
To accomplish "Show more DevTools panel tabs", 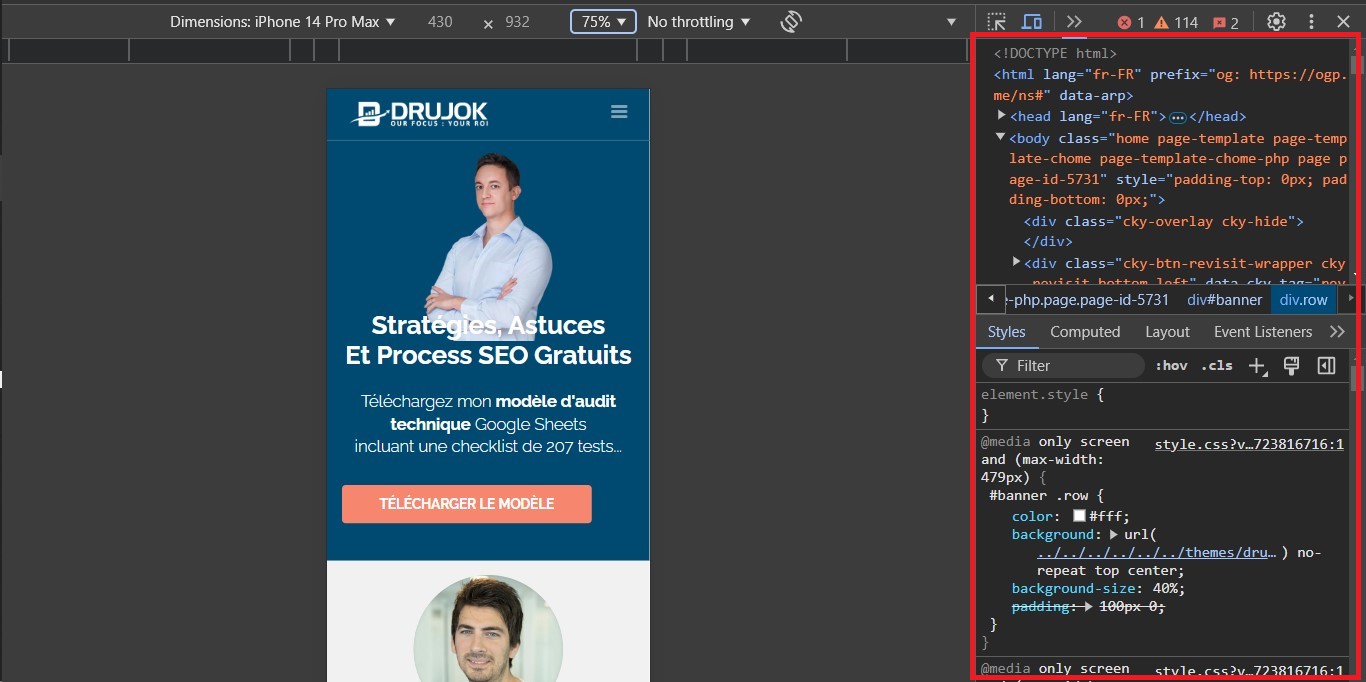I will pos(1074,22).
